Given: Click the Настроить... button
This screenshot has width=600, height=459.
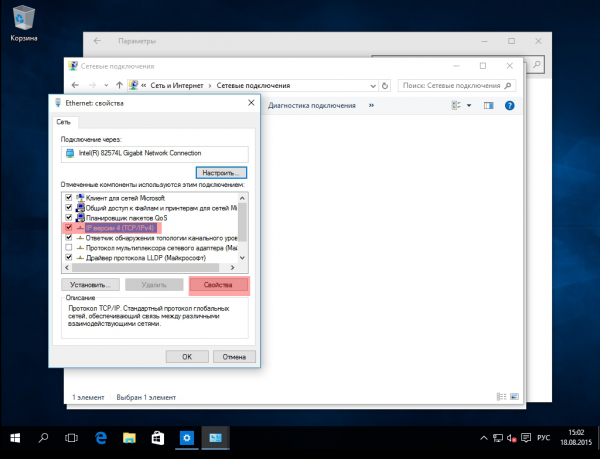Looking at the screenshot, I should 221,173.
